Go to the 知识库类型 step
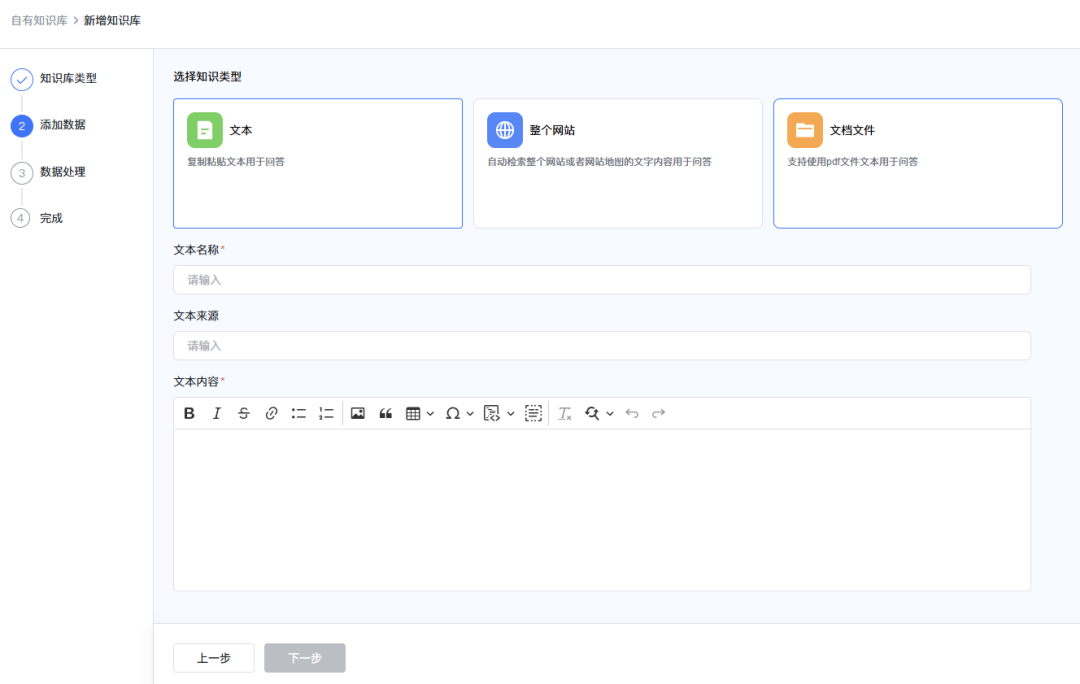The height and width of the screenshot is (684, 1080). [67, 78]
